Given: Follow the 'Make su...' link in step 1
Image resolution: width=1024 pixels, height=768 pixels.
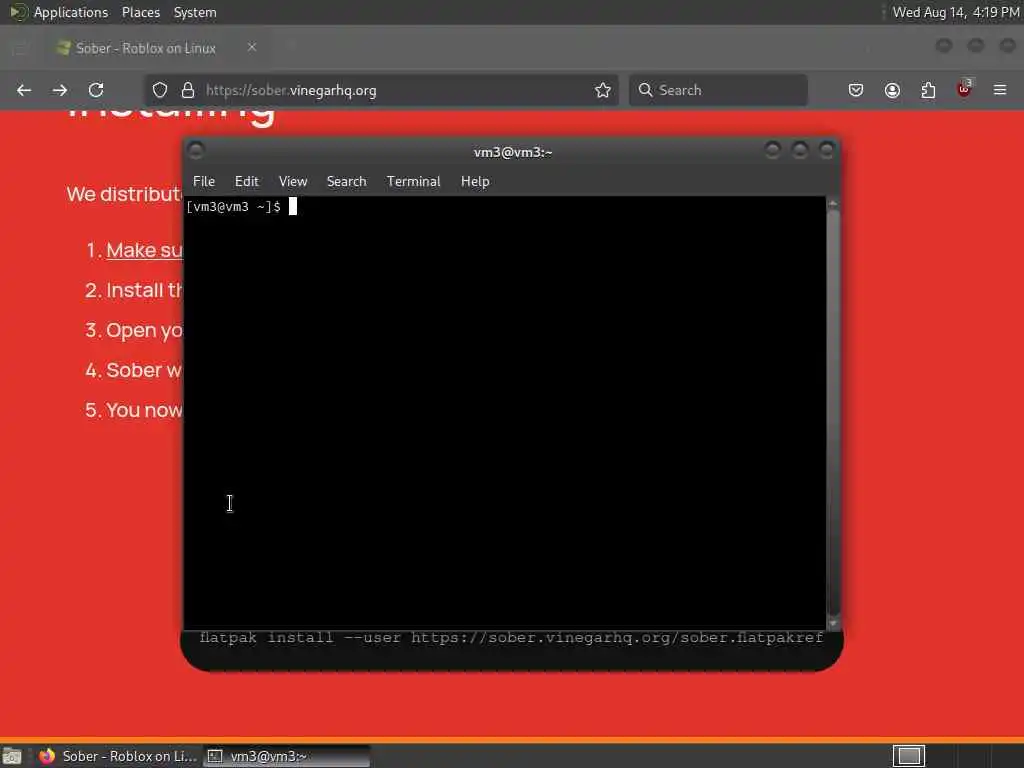Looking at the screenshot, I should [x=145, y=250].
